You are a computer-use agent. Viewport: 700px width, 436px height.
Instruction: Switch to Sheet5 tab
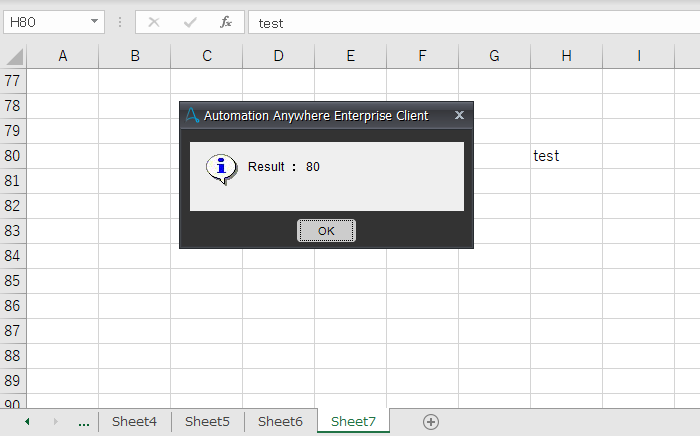[207, 422]
